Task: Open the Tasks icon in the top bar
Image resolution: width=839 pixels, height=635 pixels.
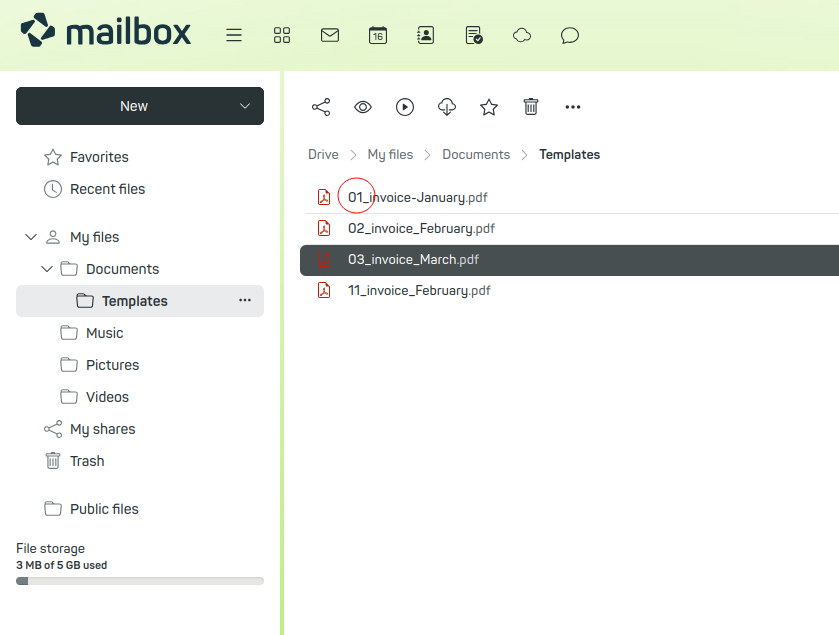Action: (473, 35)
